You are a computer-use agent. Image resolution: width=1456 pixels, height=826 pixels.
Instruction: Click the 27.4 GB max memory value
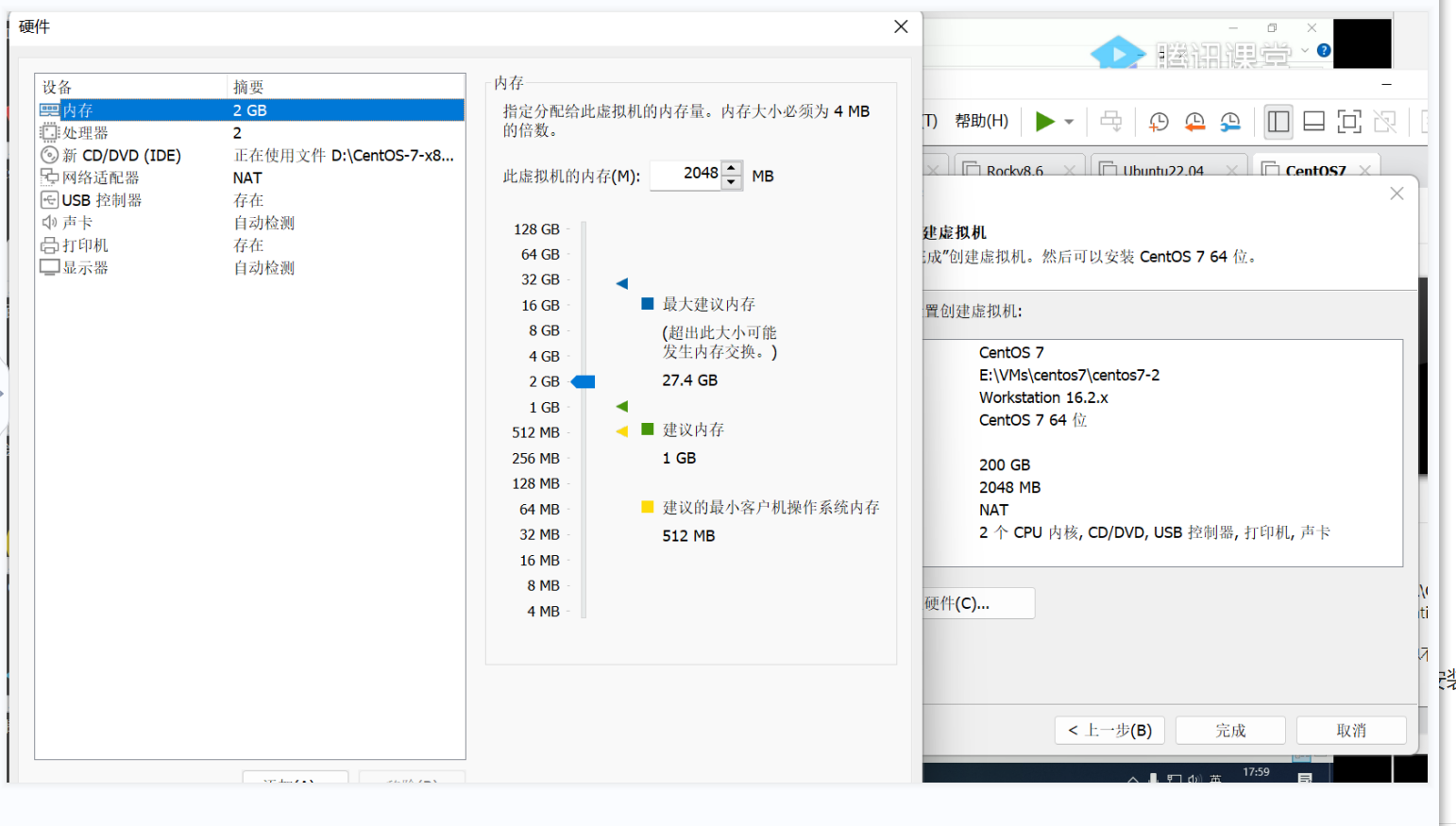[x=689, y=380]
